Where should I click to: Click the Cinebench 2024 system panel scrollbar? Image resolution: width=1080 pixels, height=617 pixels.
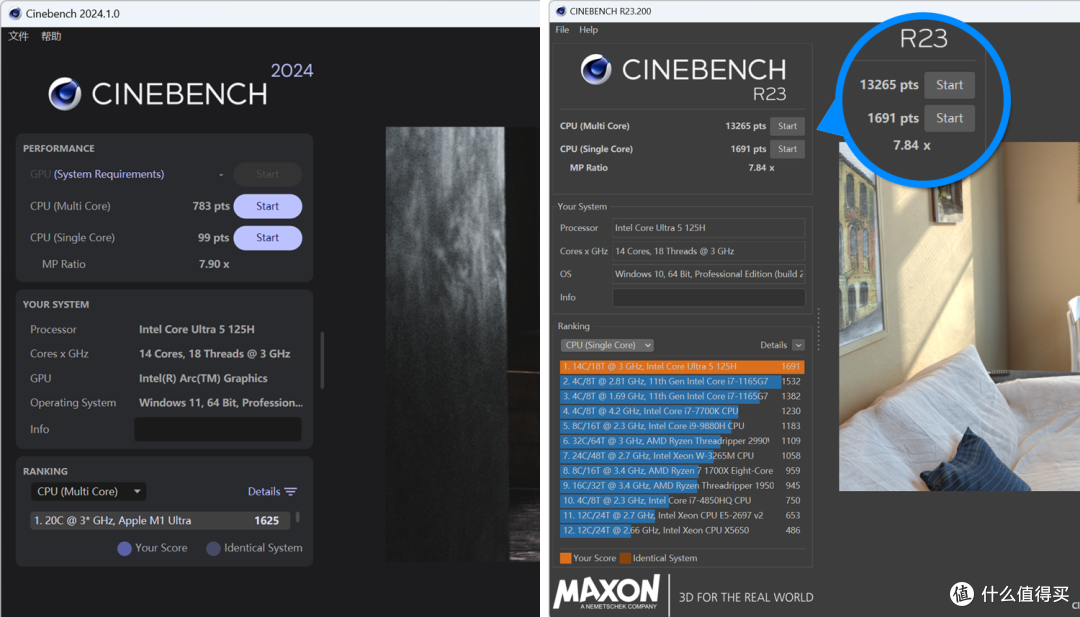coord(322,360)
